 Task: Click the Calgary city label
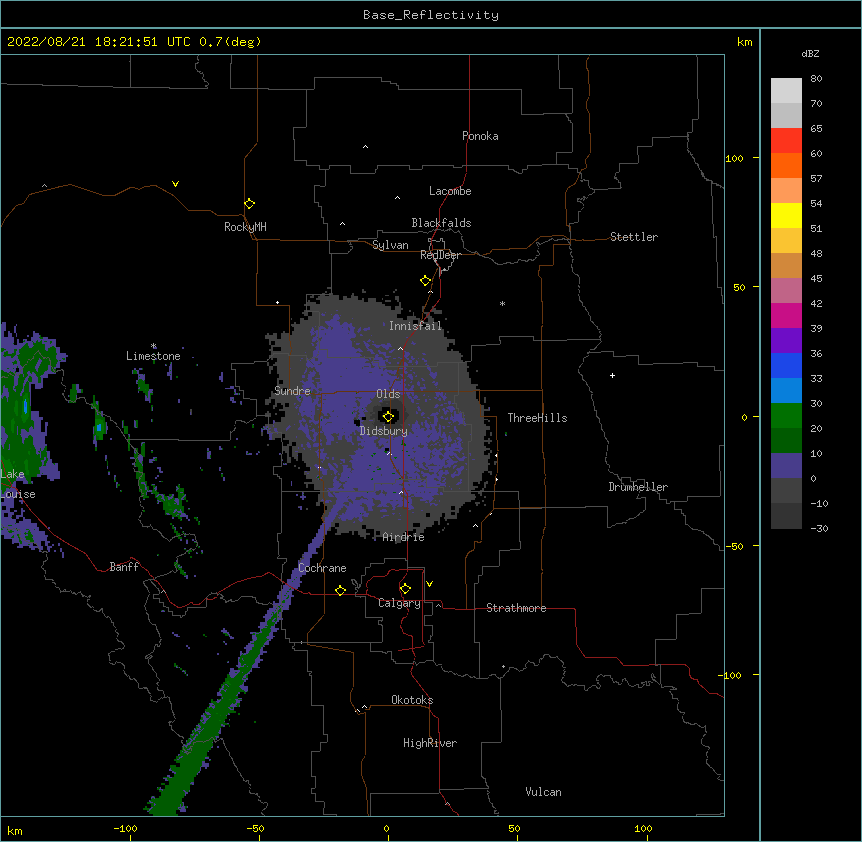pos(399,603)
